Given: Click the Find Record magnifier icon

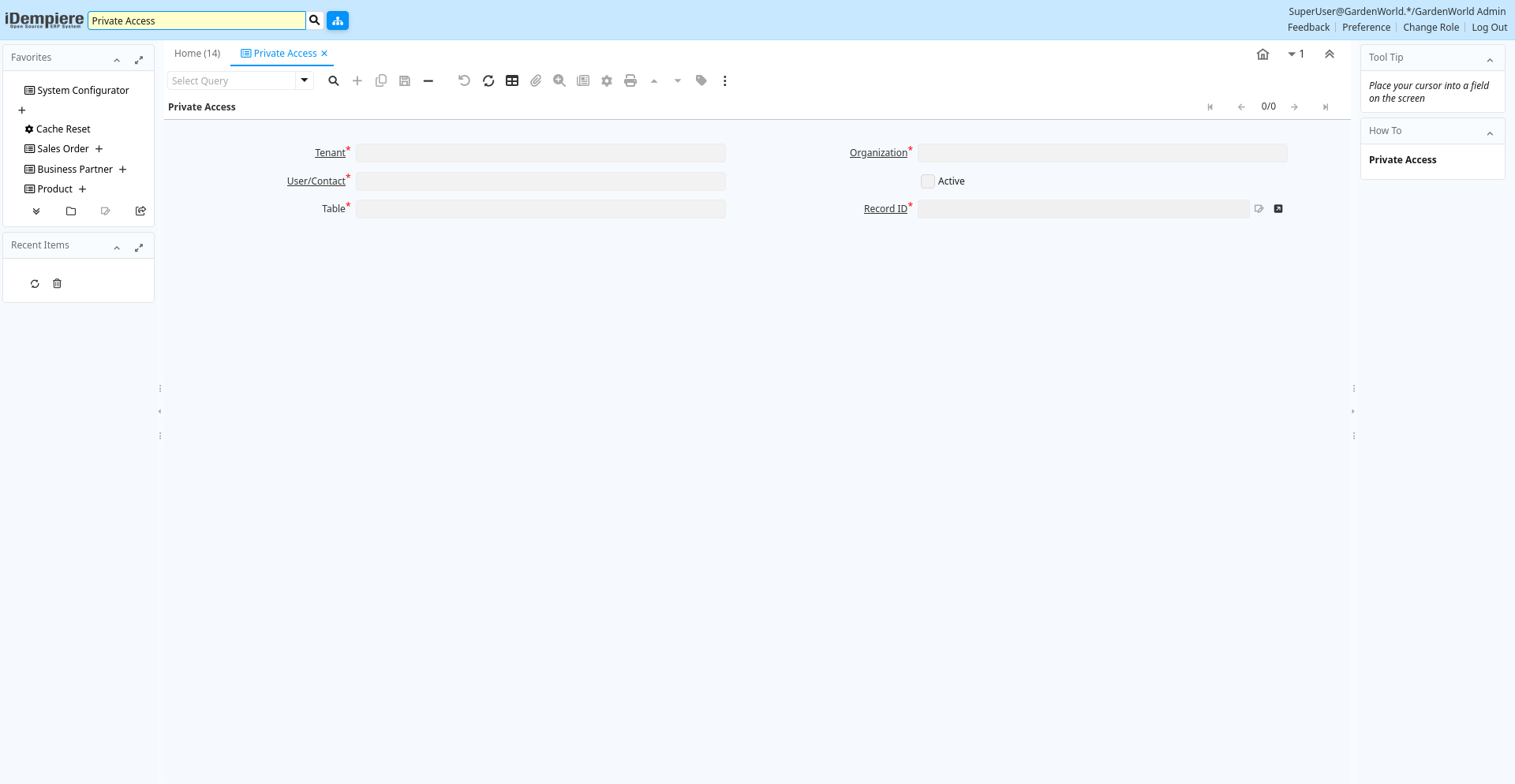Looking at the screenshot, I should pyautogui.click(x=334, y=80).
